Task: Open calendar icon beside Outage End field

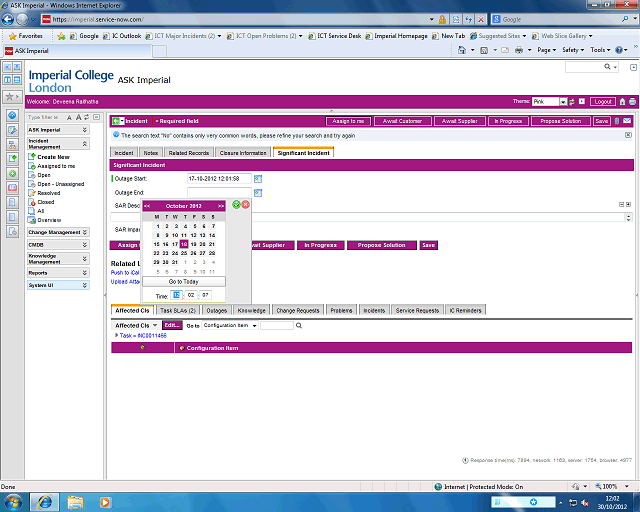Action: [x=258, y=192]
